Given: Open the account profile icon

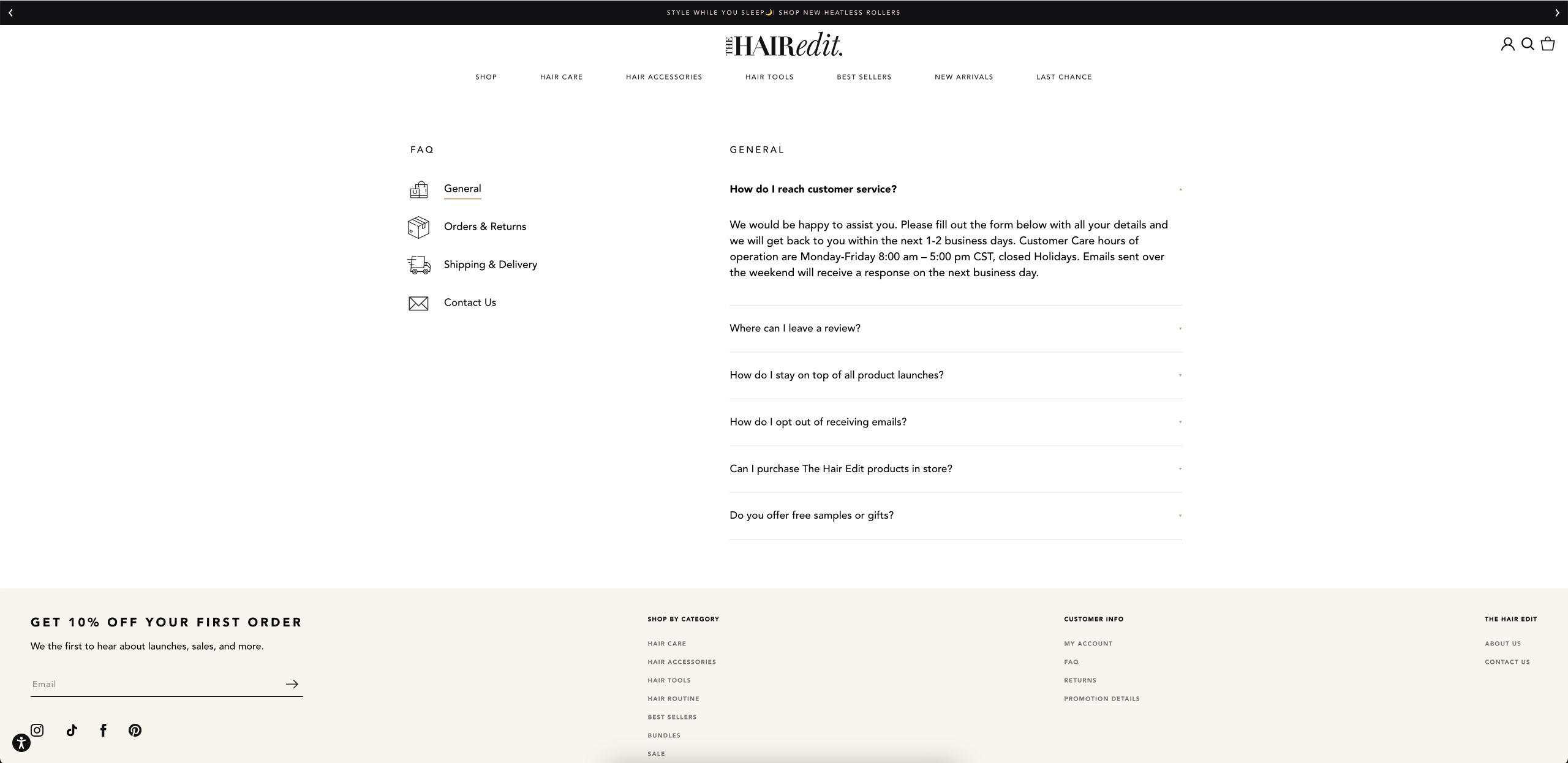Looking at the screenshot, I should pyautogui.click(x=1507, y=44).
